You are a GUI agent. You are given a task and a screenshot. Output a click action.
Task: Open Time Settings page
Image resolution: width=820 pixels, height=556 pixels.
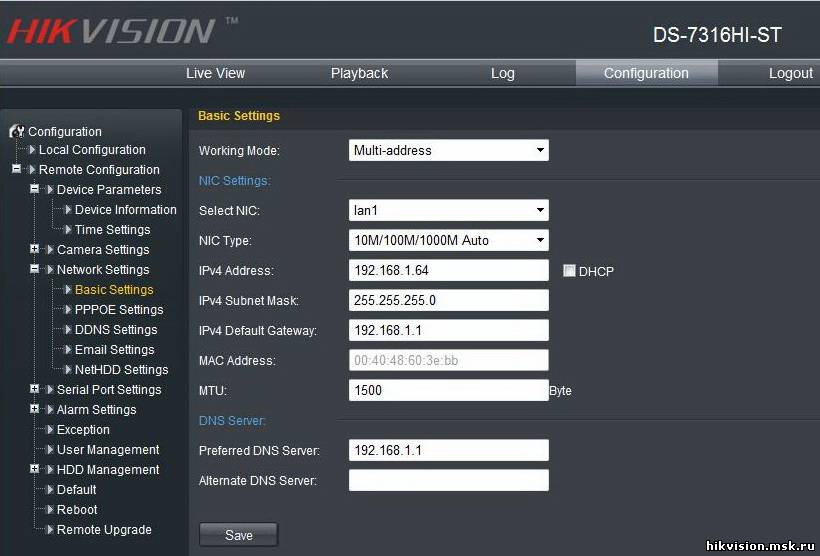(112, 230)
